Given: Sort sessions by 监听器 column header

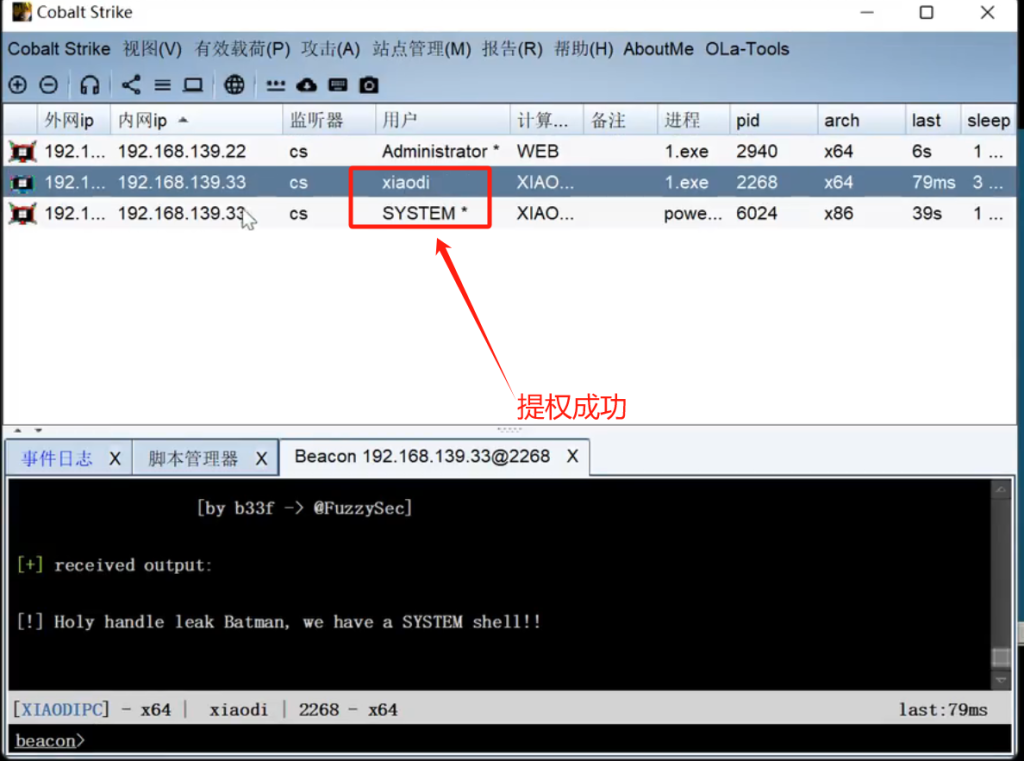Looking at the screenshot, I should 329,120.
